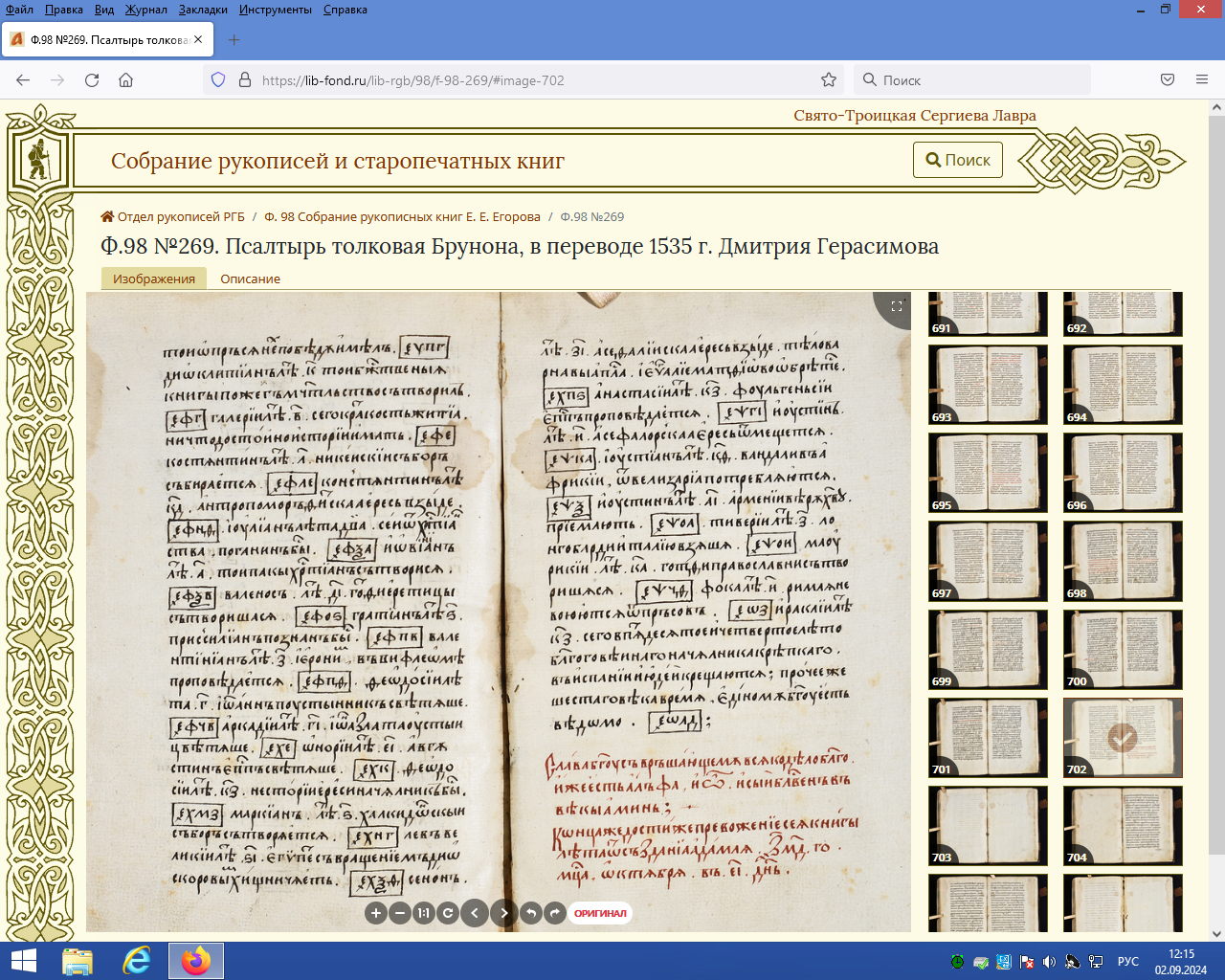This screenshot has width=1225, height=980.
Task: Switch to the Описание tab
Action: click(x=251, y=278)
